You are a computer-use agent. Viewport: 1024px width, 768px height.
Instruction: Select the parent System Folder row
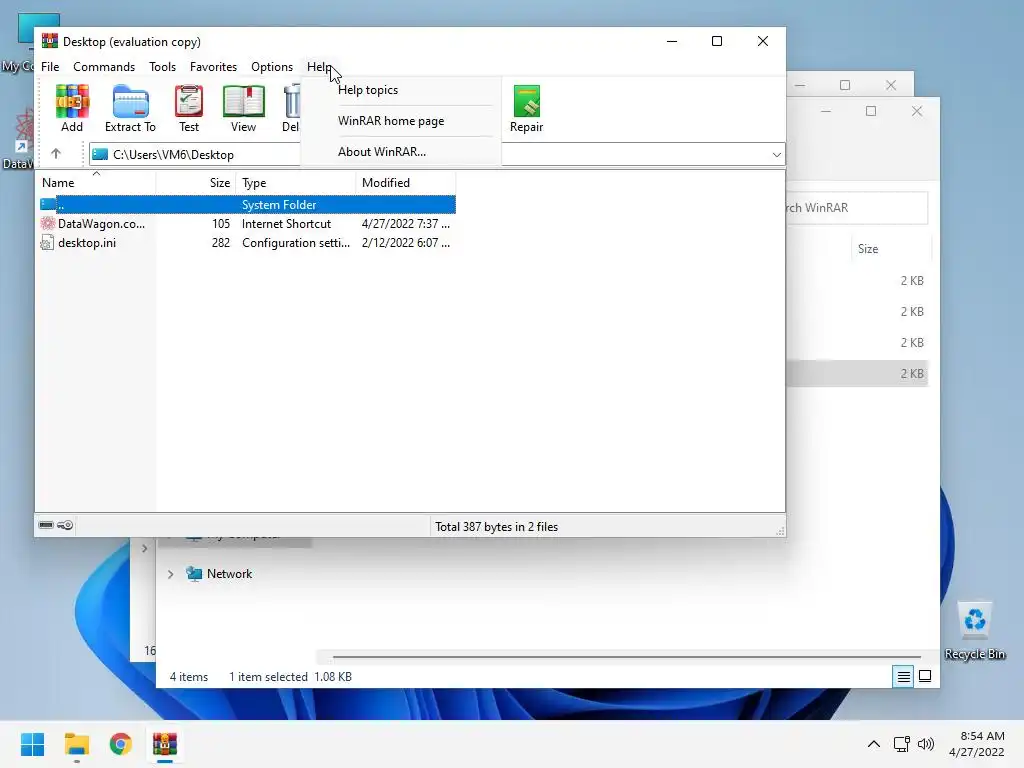pos(247,204)
